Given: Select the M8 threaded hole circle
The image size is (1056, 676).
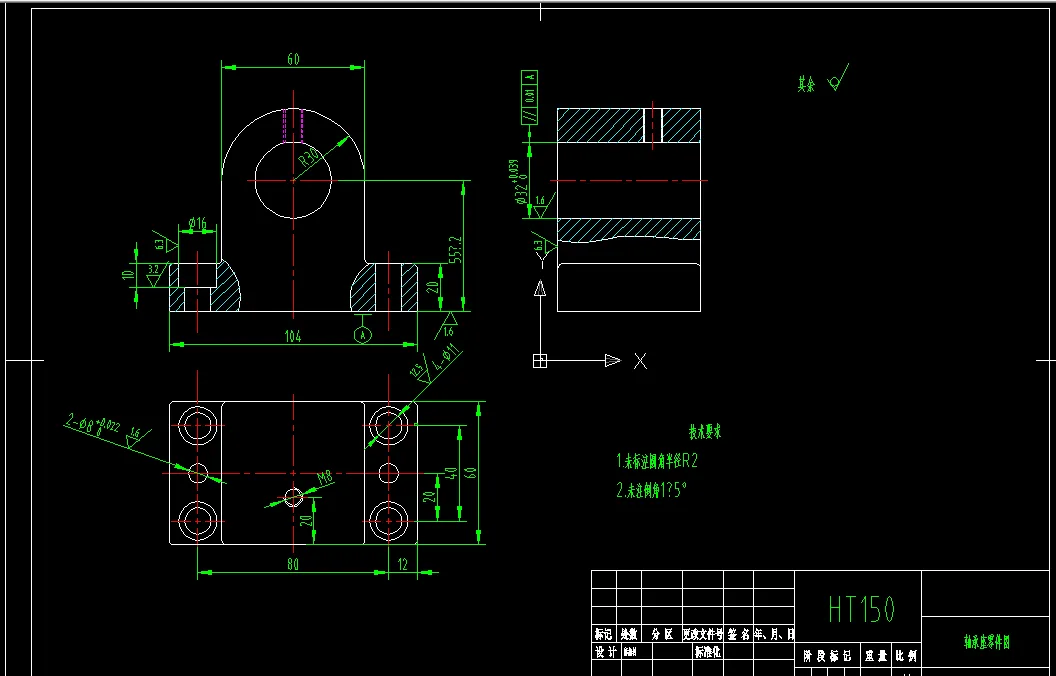Looking at the screenshot, I should point(293,497).
